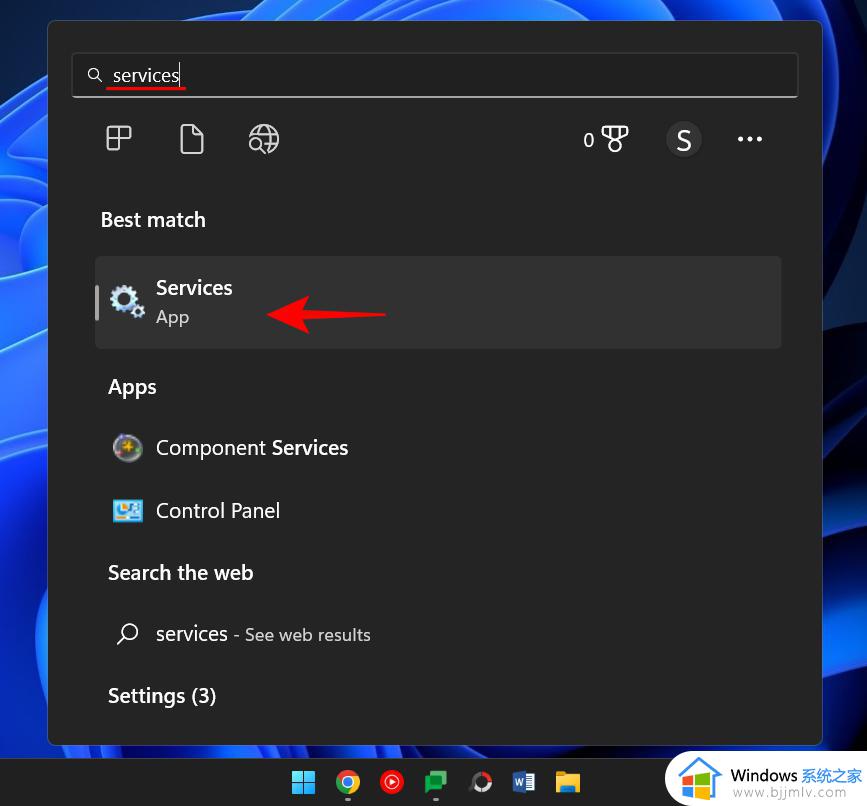
Task: Click the Control Panel icon
Action: [x=128, y=511]
